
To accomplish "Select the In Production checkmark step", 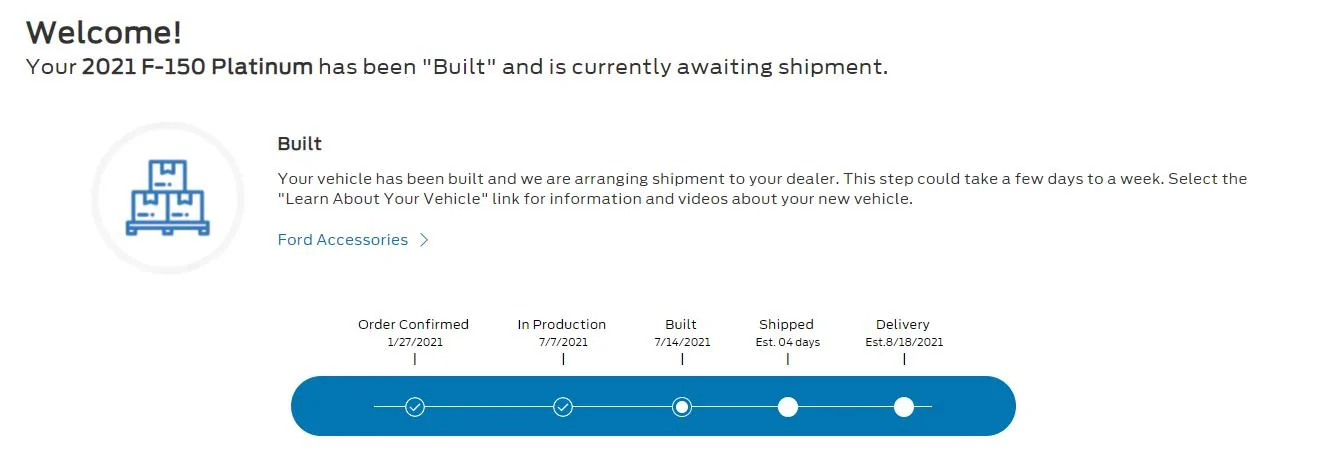I will click(563, 407).
